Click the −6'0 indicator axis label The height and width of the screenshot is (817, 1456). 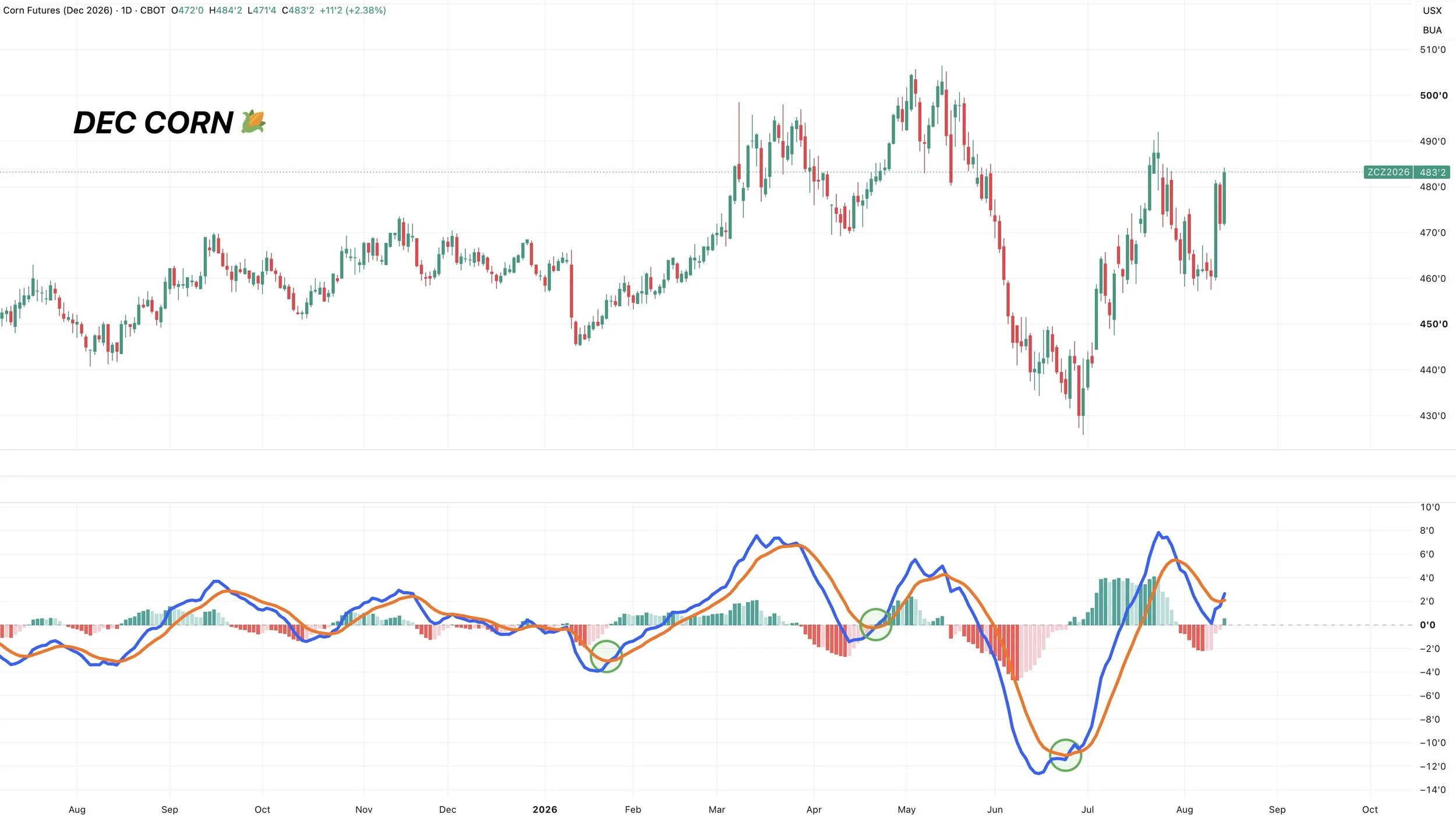click(1430, 696)
